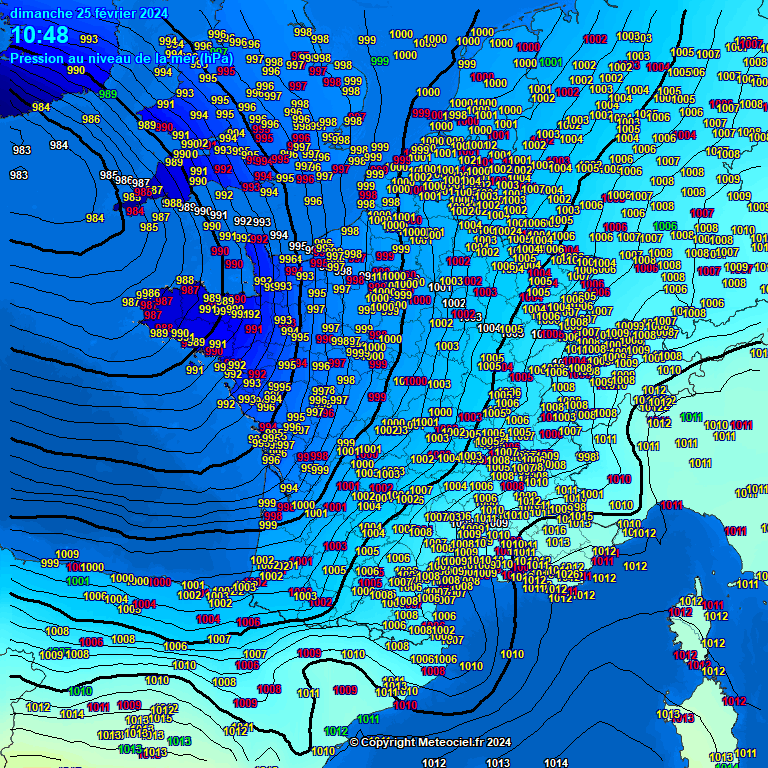The width and height of the screenshot is (768, 768).
Task: Select the green 999 reading near top
Action: tap(380, 61)
